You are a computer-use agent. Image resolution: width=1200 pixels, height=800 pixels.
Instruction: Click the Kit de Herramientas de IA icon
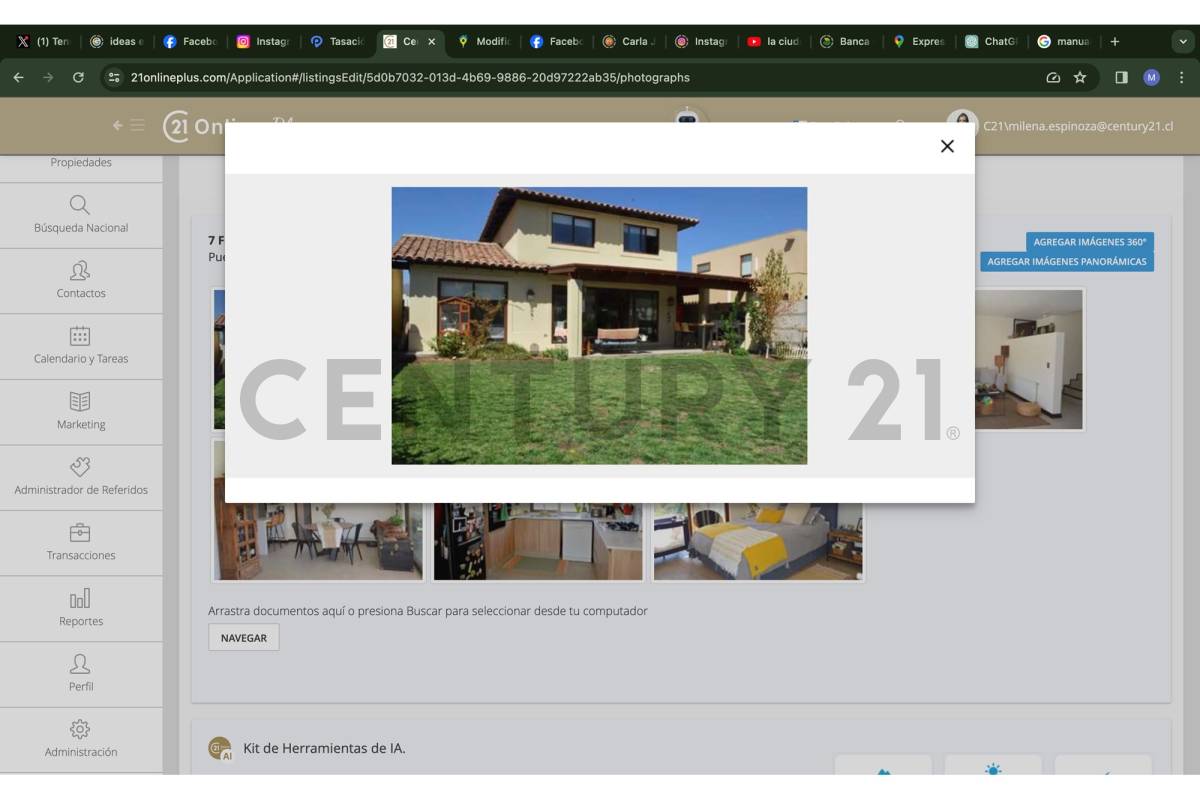click(x=219, y=748)
